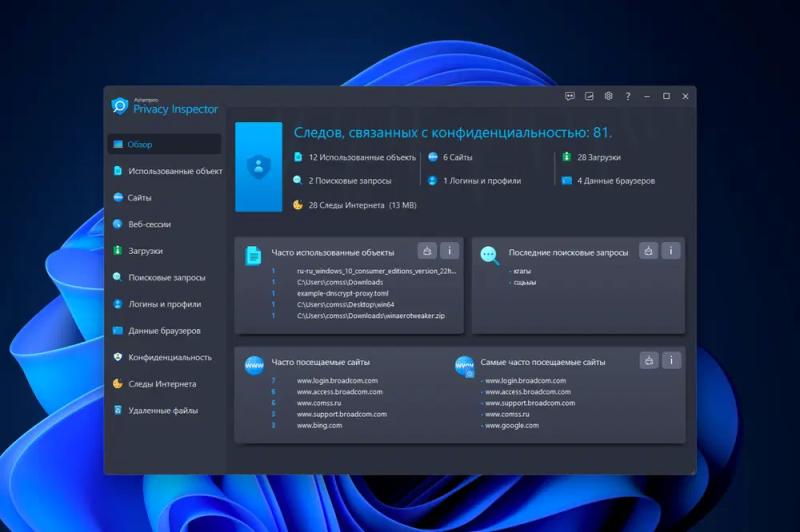Show info for frequently used objects panel
The image size is (800, 532).
pyautogui.click(x=449, y=250)
